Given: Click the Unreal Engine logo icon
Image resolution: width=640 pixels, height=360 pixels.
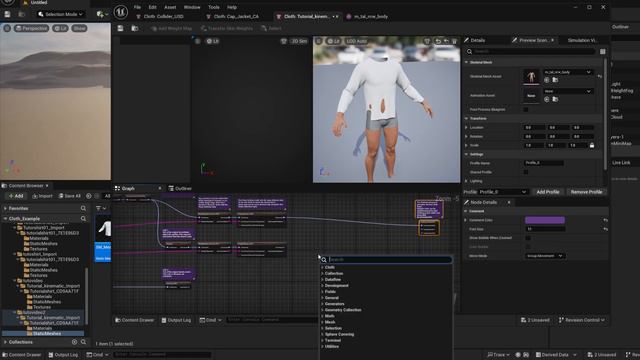Looking at the screenshot, I should pyautogui.click(x=120, y=12).
